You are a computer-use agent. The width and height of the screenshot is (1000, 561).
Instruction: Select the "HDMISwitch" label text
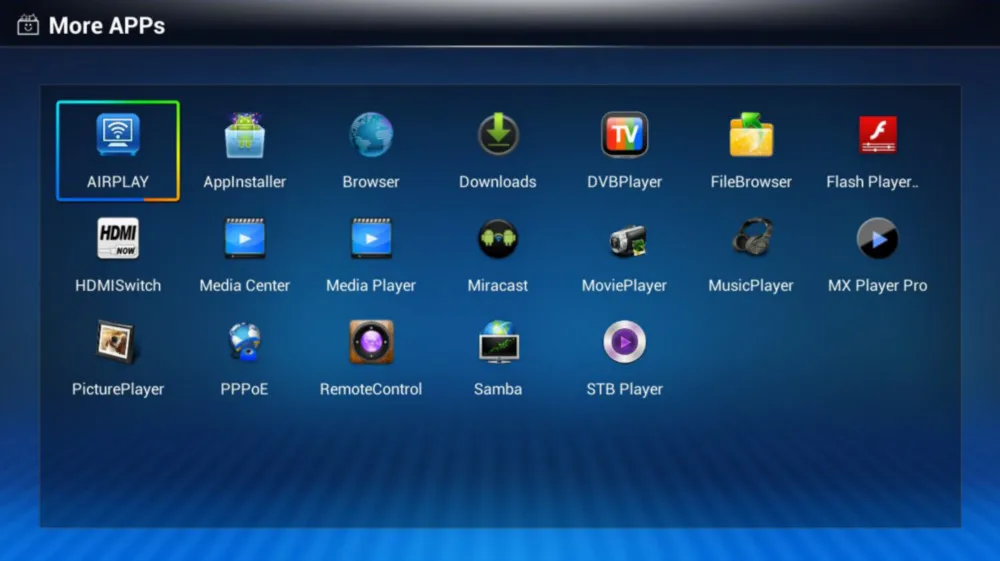click(x=118, y=286)
